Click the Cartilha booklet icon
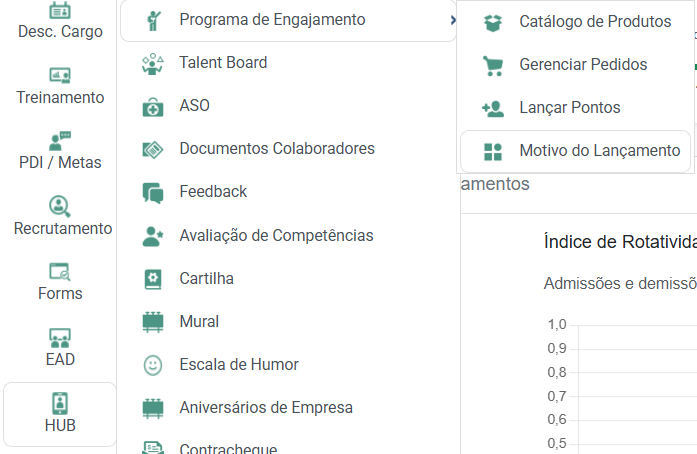Viewport: 697px width, 454px height. pyautogui.click(x=153, y=279)
